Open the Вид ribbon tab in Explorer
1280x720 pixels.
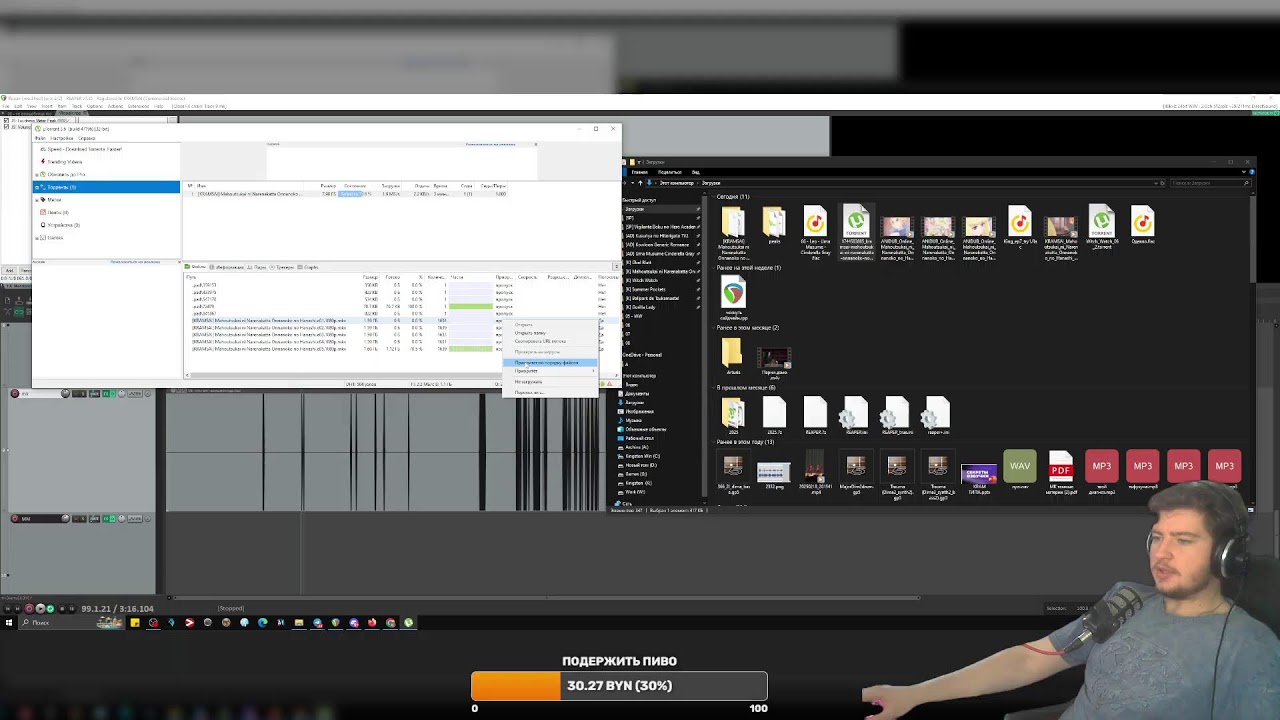695,172
